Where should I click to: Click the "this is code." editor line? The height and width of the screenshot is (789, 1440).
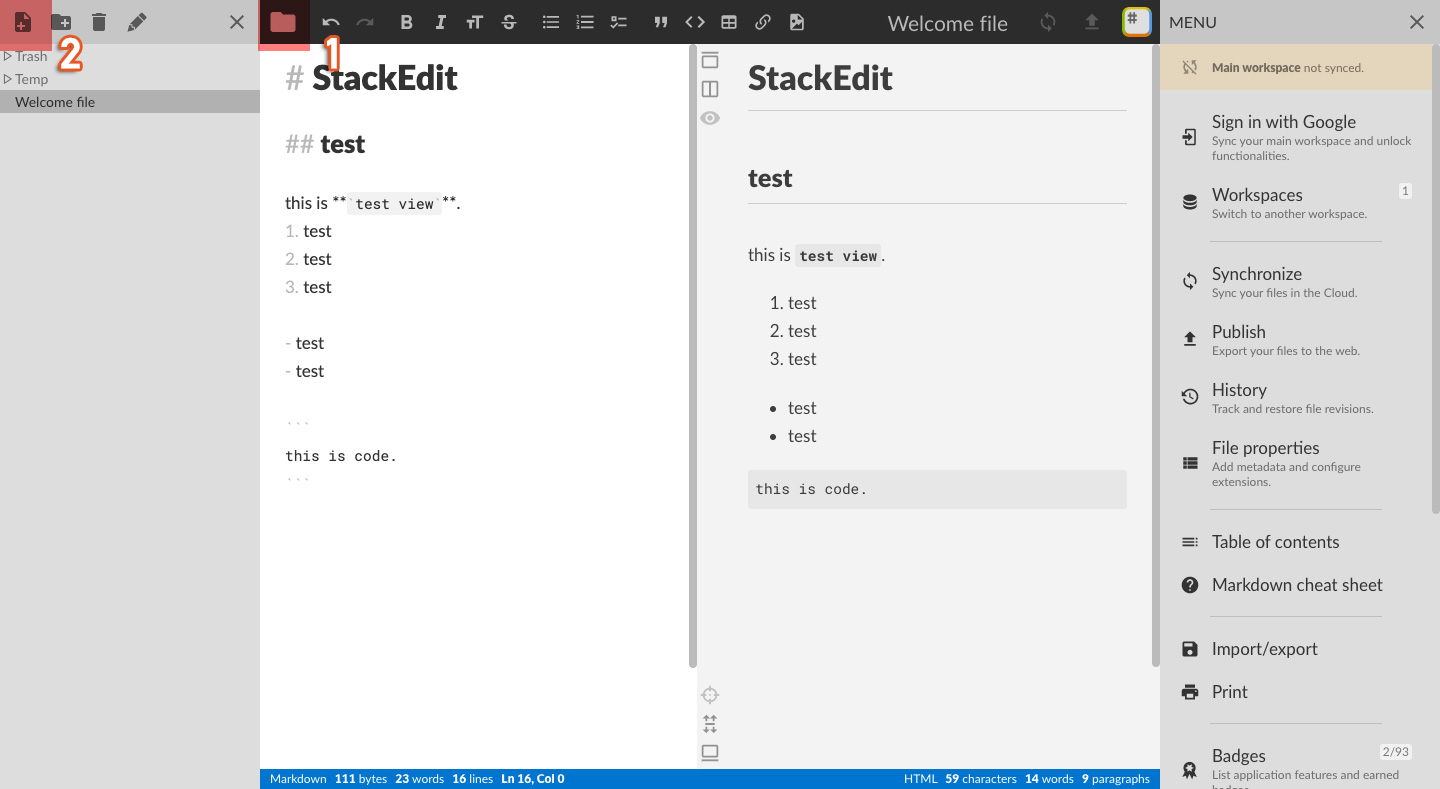(x=341, y=456)
